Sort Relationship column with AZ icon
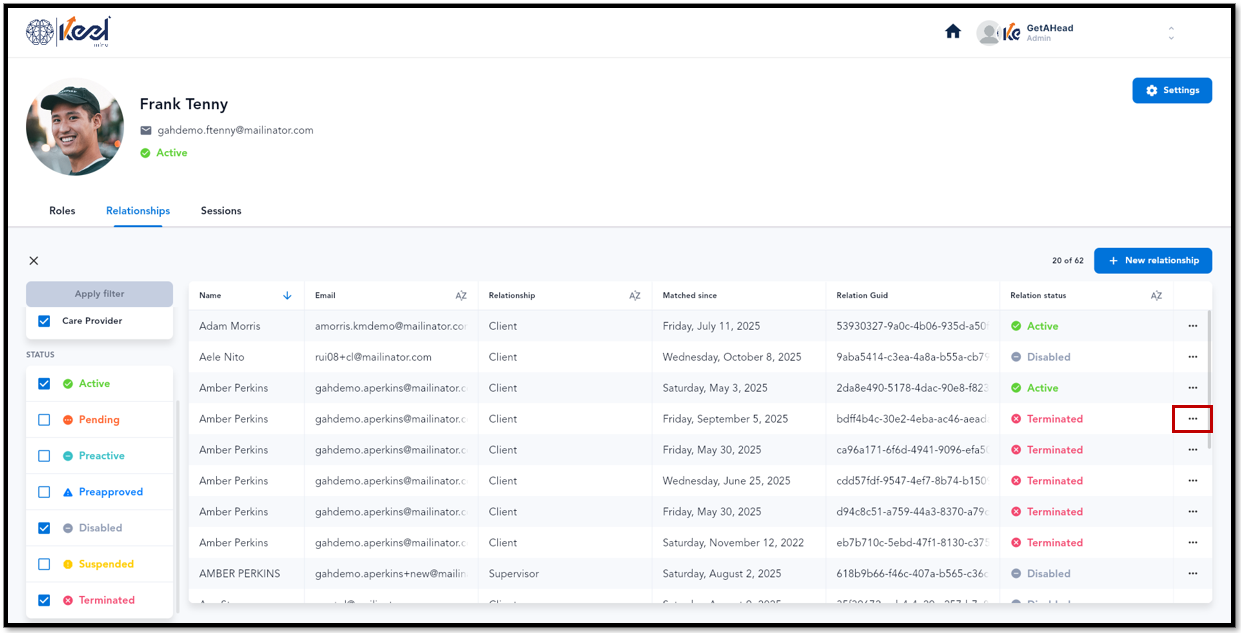Viewport: 1241px width, 633px height. coord(635,296)
